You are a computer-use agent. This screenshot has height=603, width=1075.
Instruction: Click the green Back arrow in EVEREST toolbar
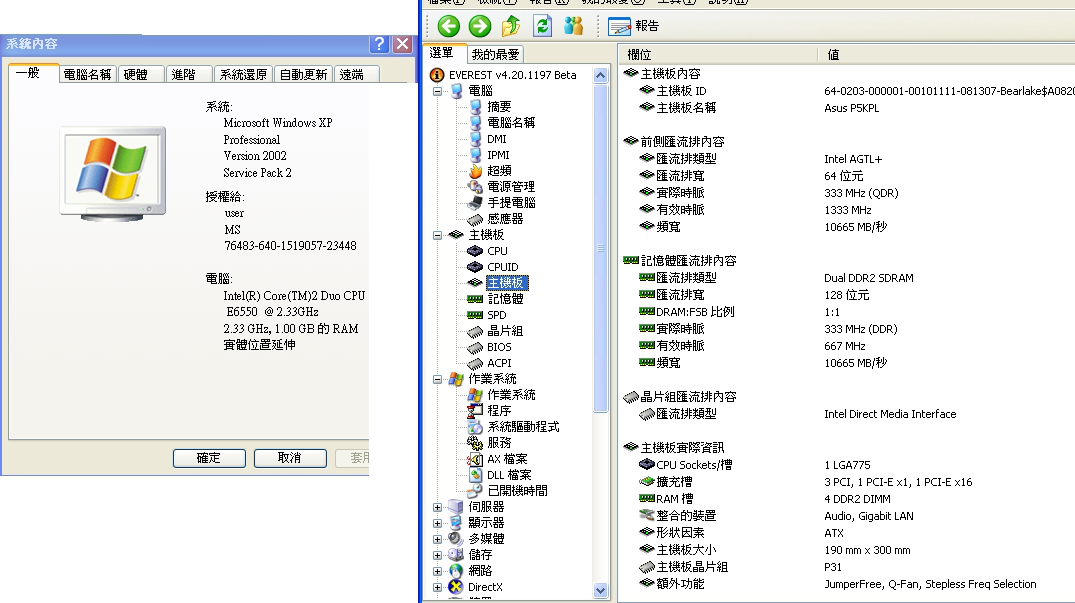click(448, 26)
